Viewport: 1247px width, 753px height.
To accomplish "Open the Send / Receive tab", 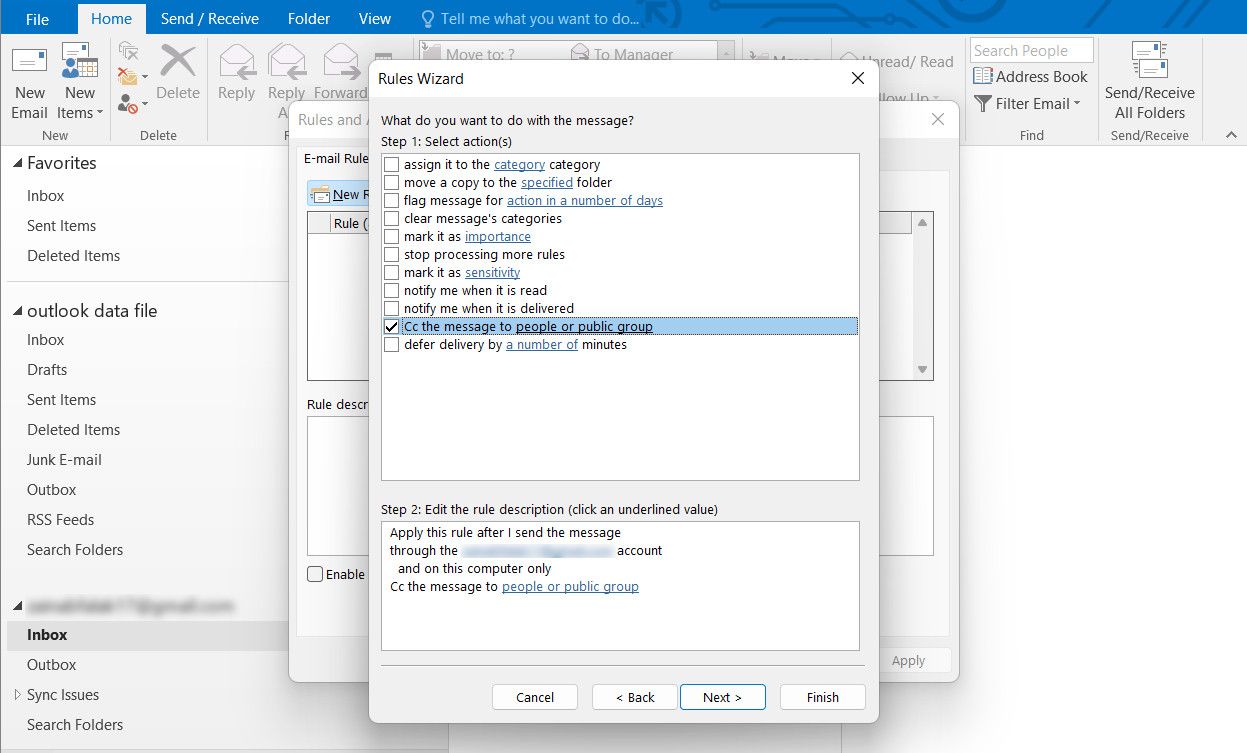I will pyautogui.click(x=209, y=19).
